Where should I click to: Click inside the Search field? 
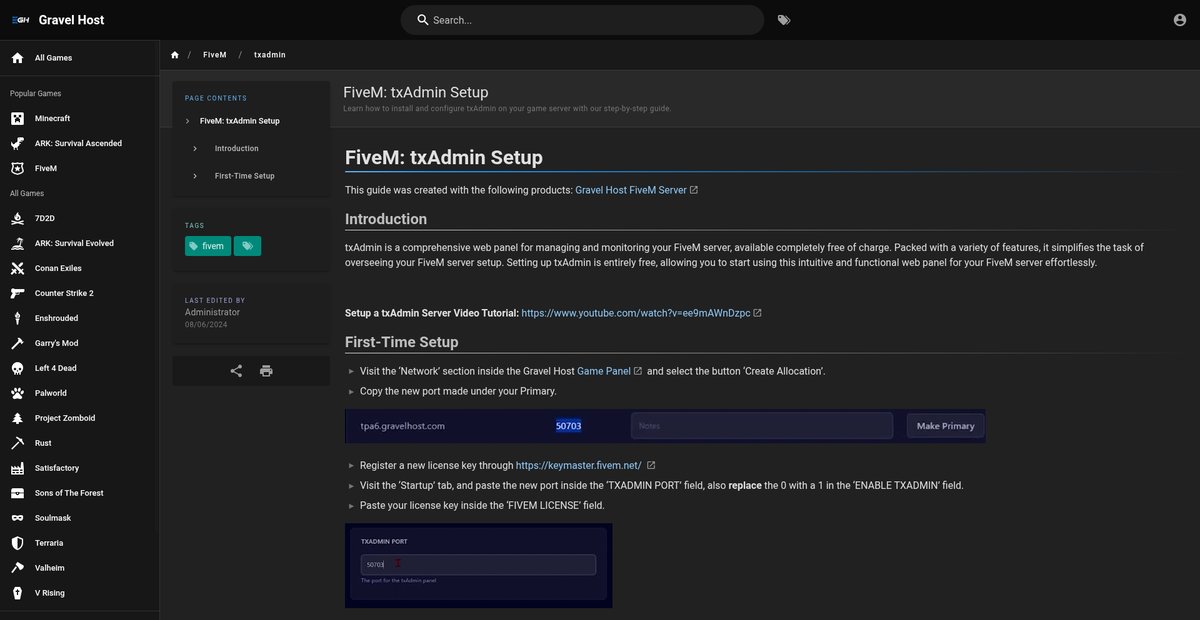582,20
